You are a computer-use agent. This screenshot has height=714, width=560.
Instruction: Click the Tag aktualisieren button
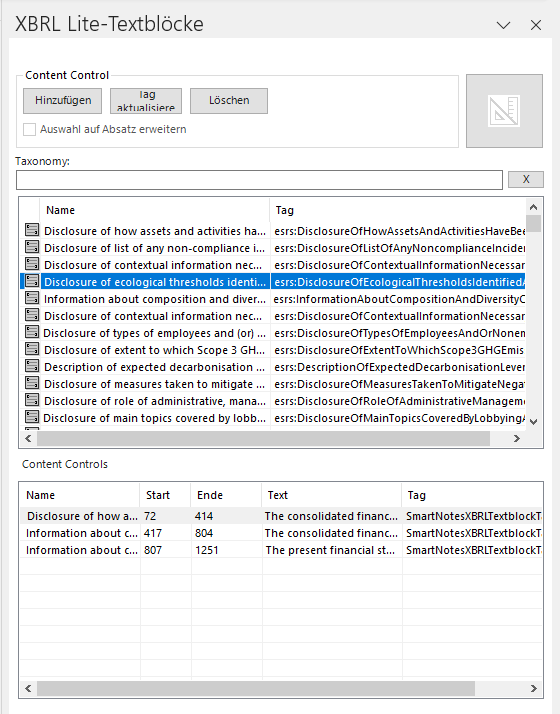[146, 101]
